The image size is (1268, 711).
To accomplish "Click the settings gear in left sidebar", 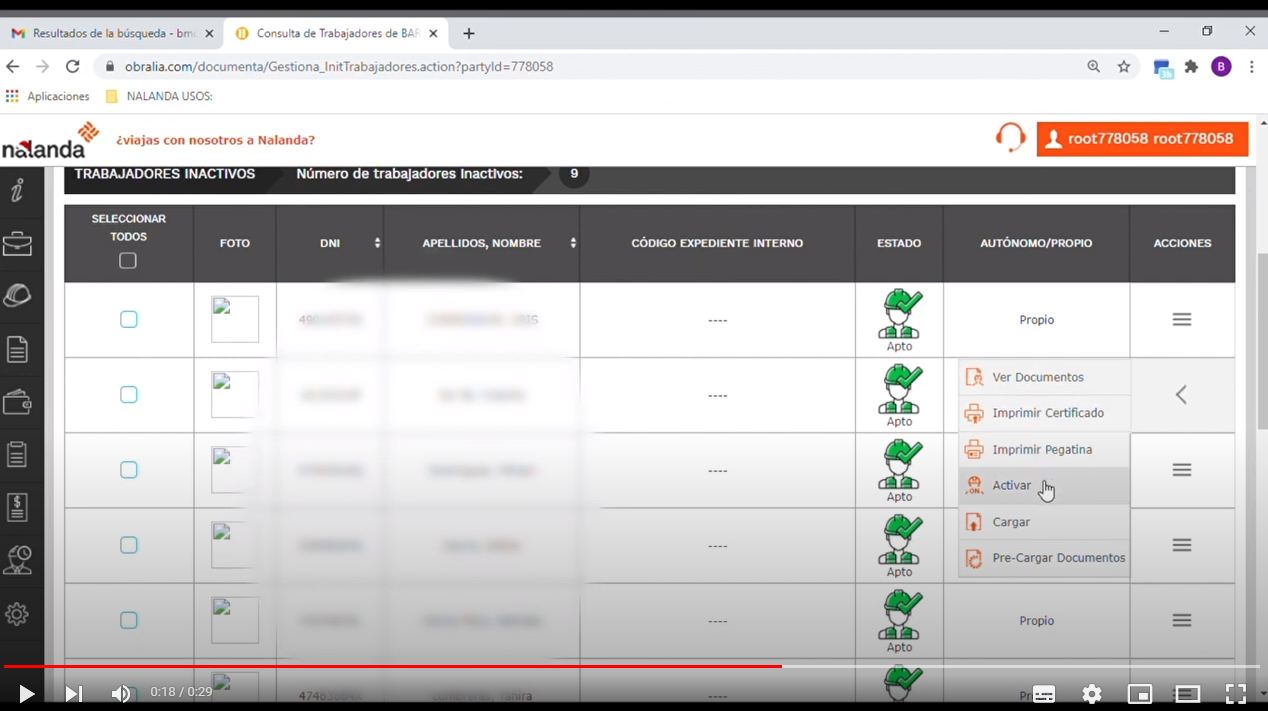I will (17, 614).
